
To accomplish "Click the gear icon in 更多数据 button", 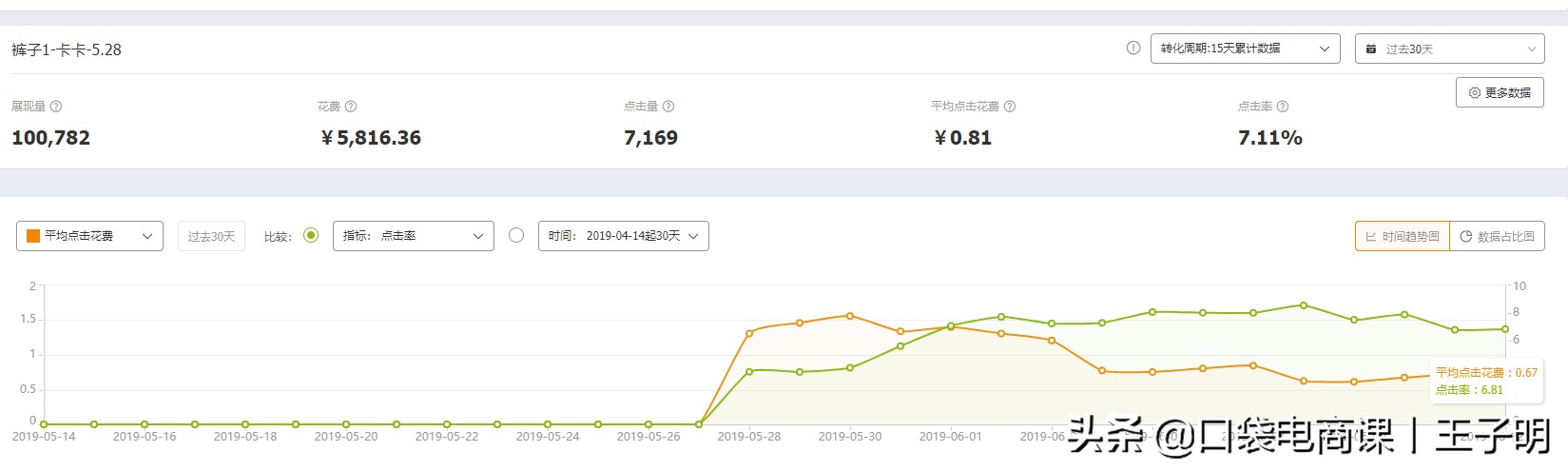I will pos(1475,92).
